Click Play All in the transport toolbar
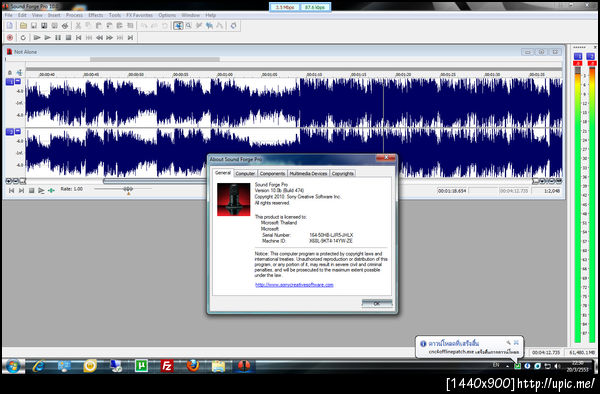The image size is (600, 394). tap(37, 37)
